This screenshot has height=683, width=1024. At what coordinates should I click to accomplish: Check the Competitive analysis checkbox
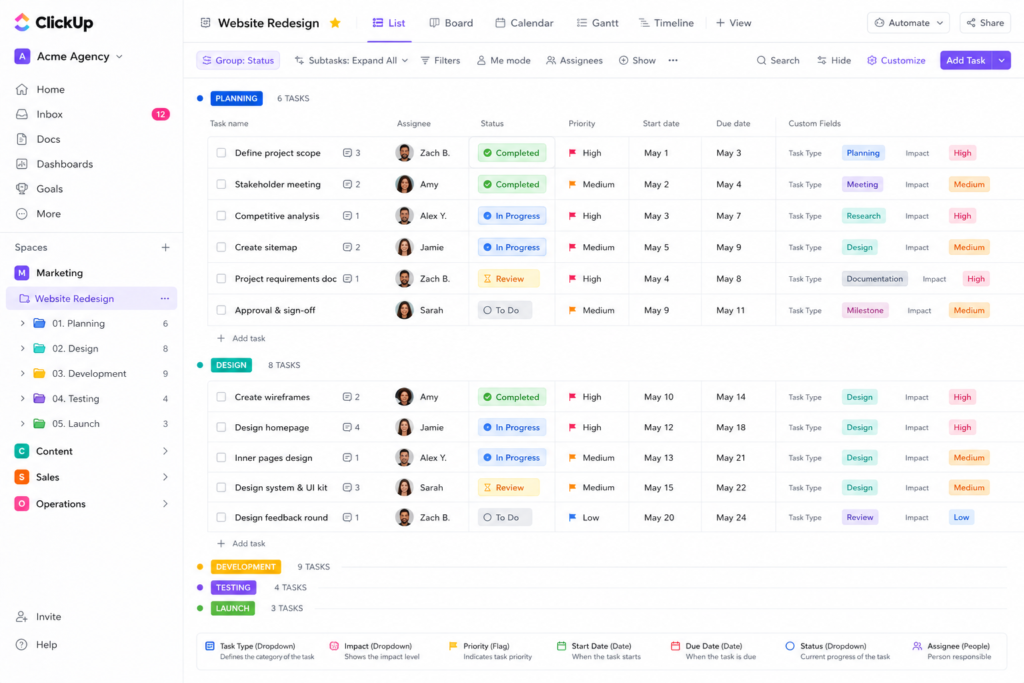[x=221, y=215]
